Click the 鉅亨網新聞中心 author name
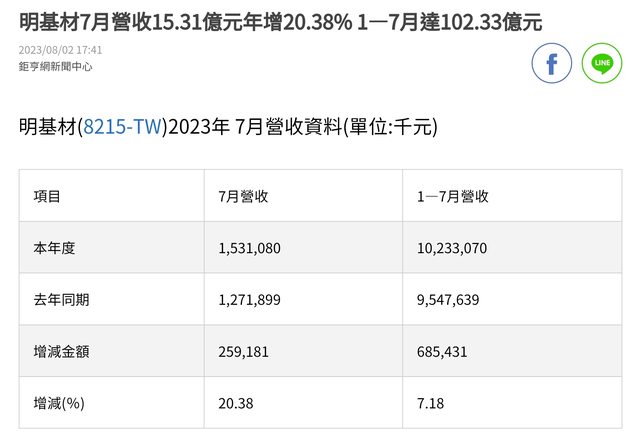This screenshot has height=442, width=640. coord(54,67)
